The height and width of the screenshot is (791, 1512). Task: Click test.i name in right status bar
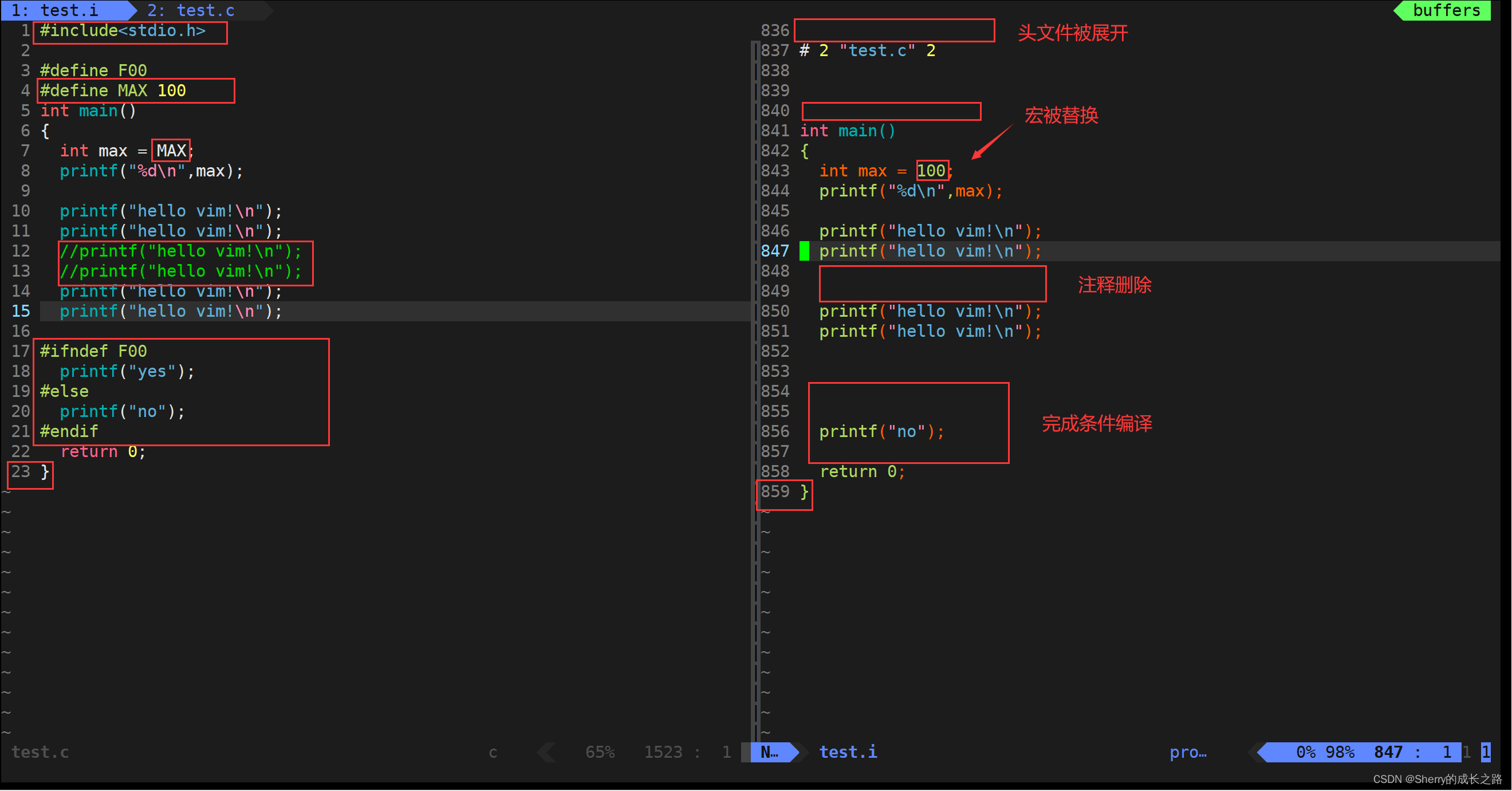(848, 751)
